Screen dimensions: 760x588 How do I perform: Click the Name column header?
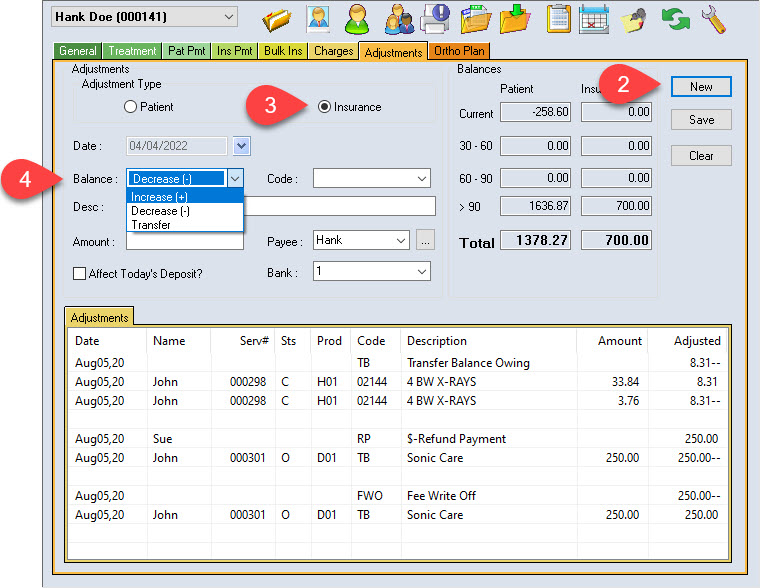(x=178, y=341)
